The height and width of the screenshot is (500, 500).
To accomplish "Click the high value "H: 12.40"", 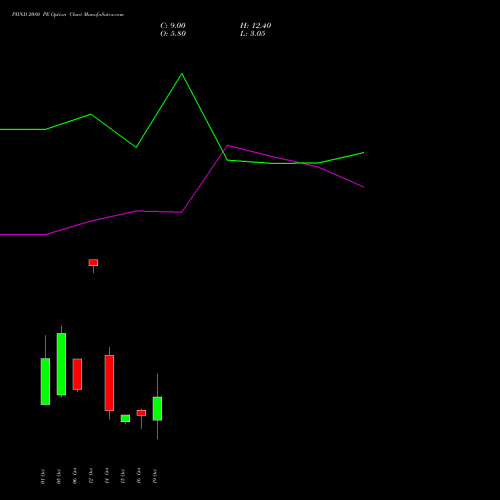I will pyautogui.click(x=255, y=26).
